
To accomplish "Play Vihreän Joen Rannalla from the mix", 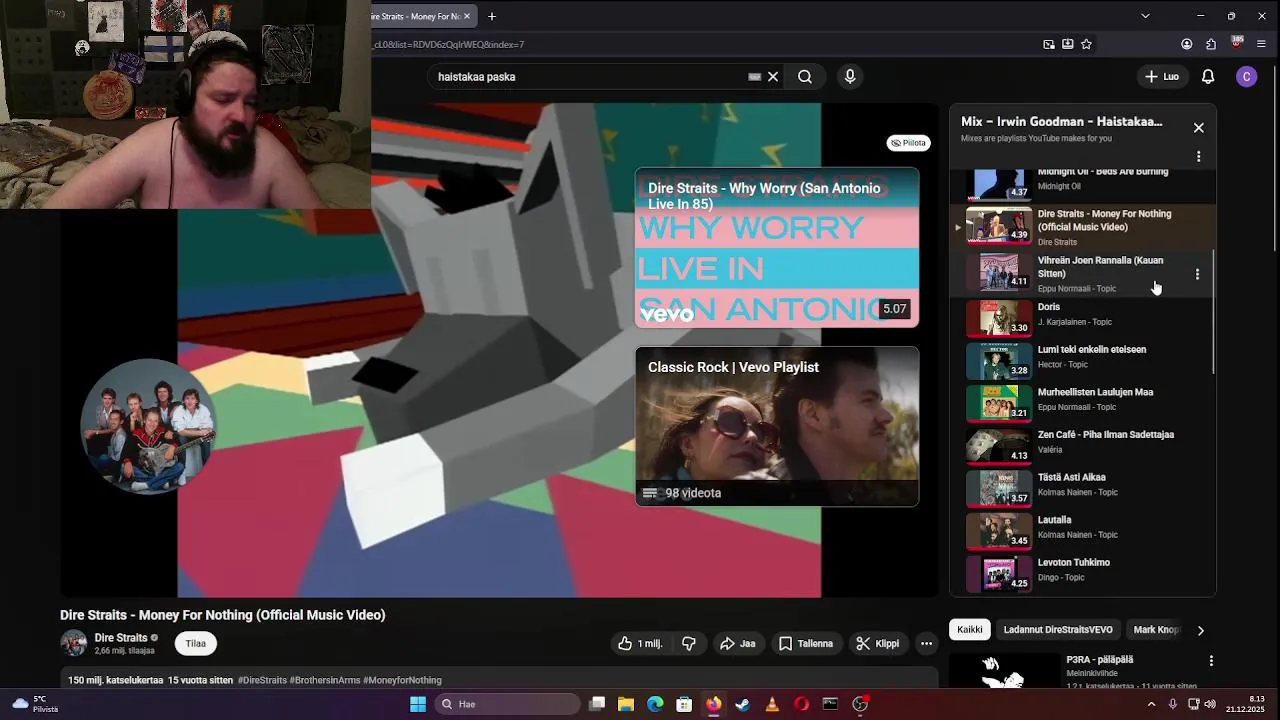I will point(1083,273).
